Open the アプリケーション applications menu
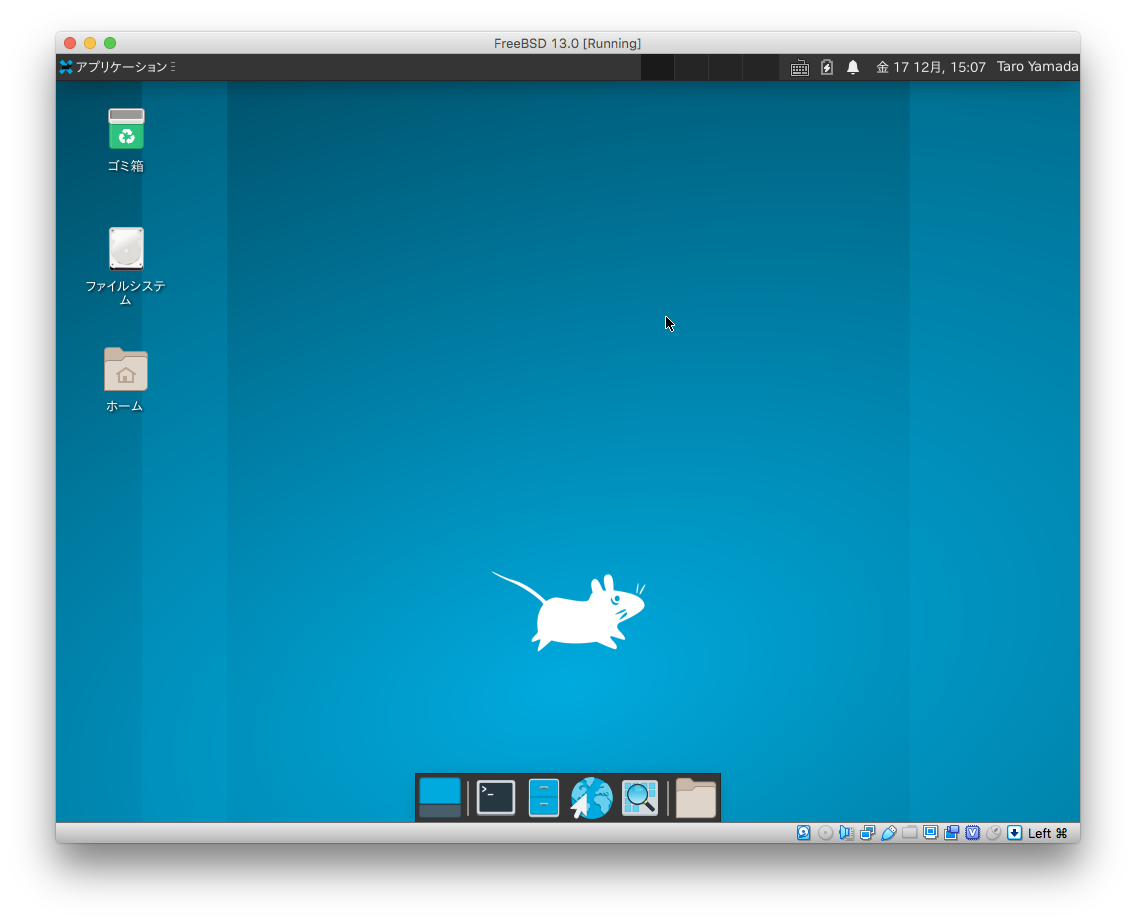The image size is (1136, 923). [116, 67]
